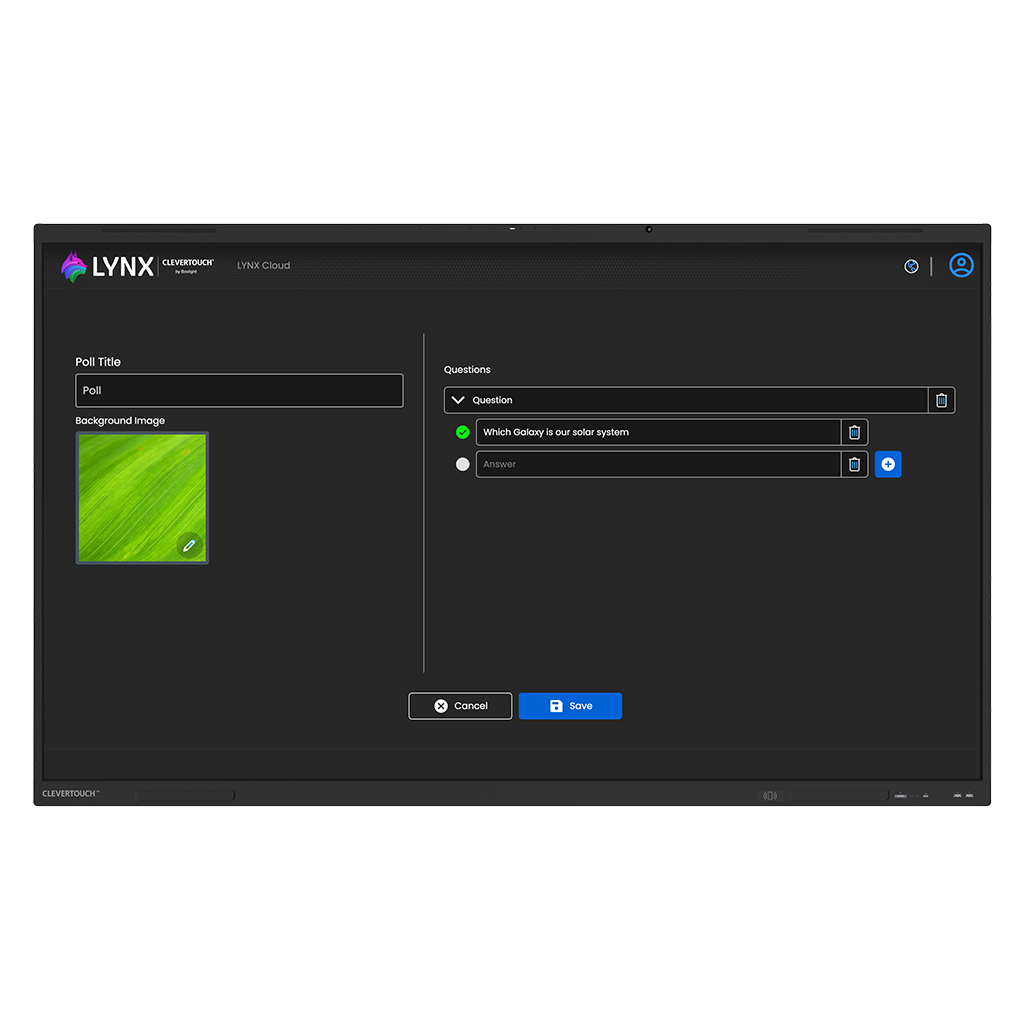
Task: Open the user profile icon
Action: [961, 266]
